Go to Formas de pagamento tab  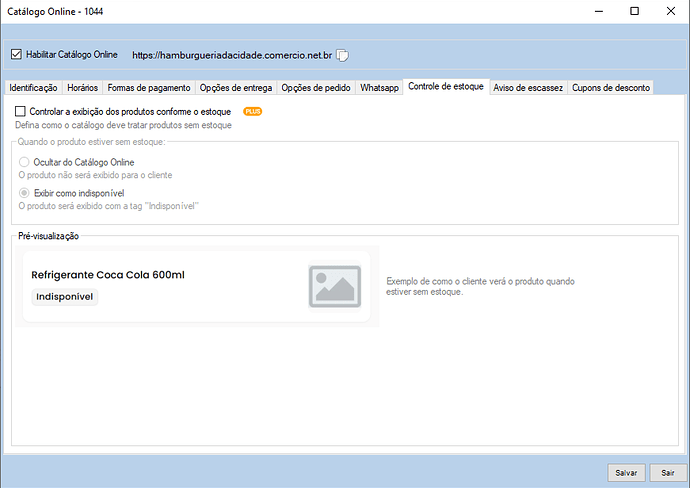pos(149,88)
